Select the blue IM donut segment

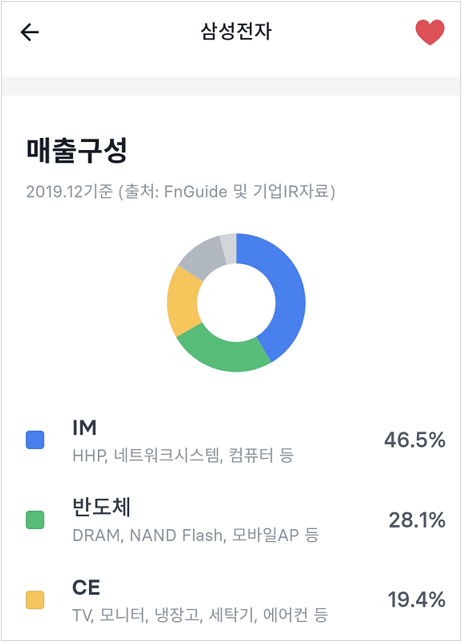pos(289,301)
